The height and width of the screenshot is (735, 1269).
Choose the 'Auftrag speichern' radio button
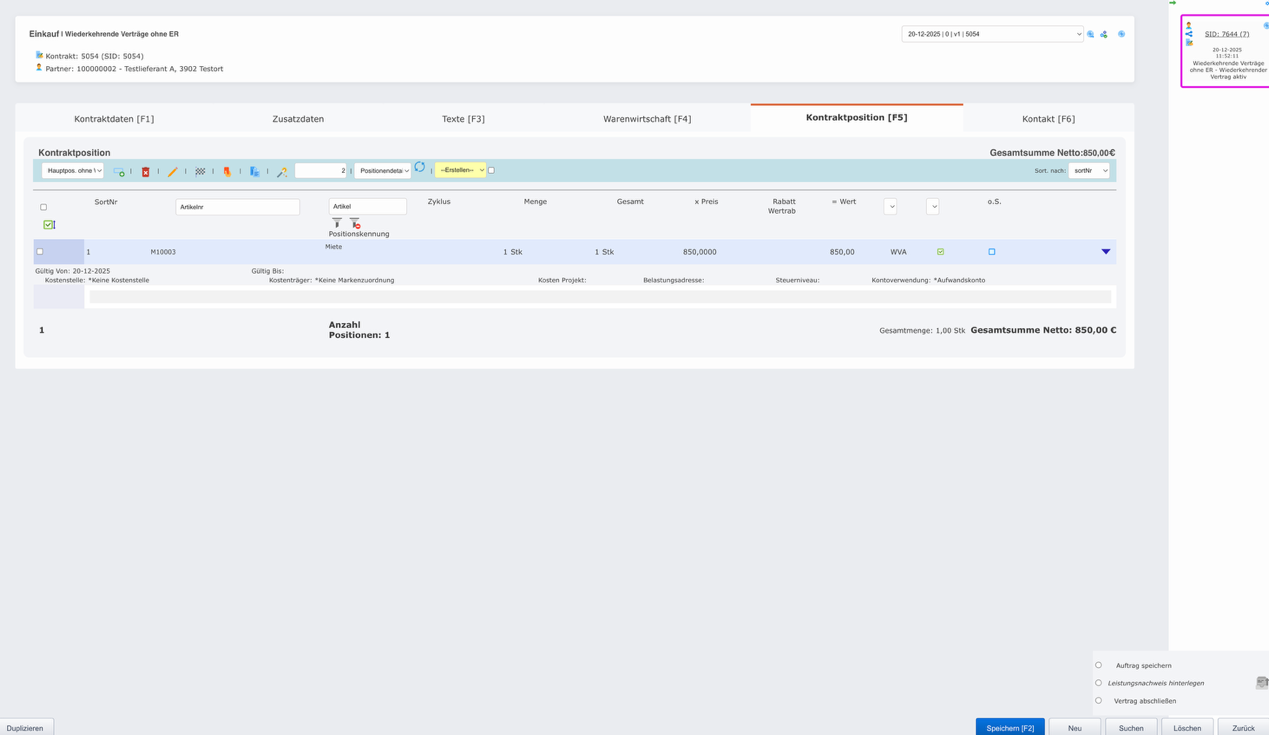point(1098,665)
